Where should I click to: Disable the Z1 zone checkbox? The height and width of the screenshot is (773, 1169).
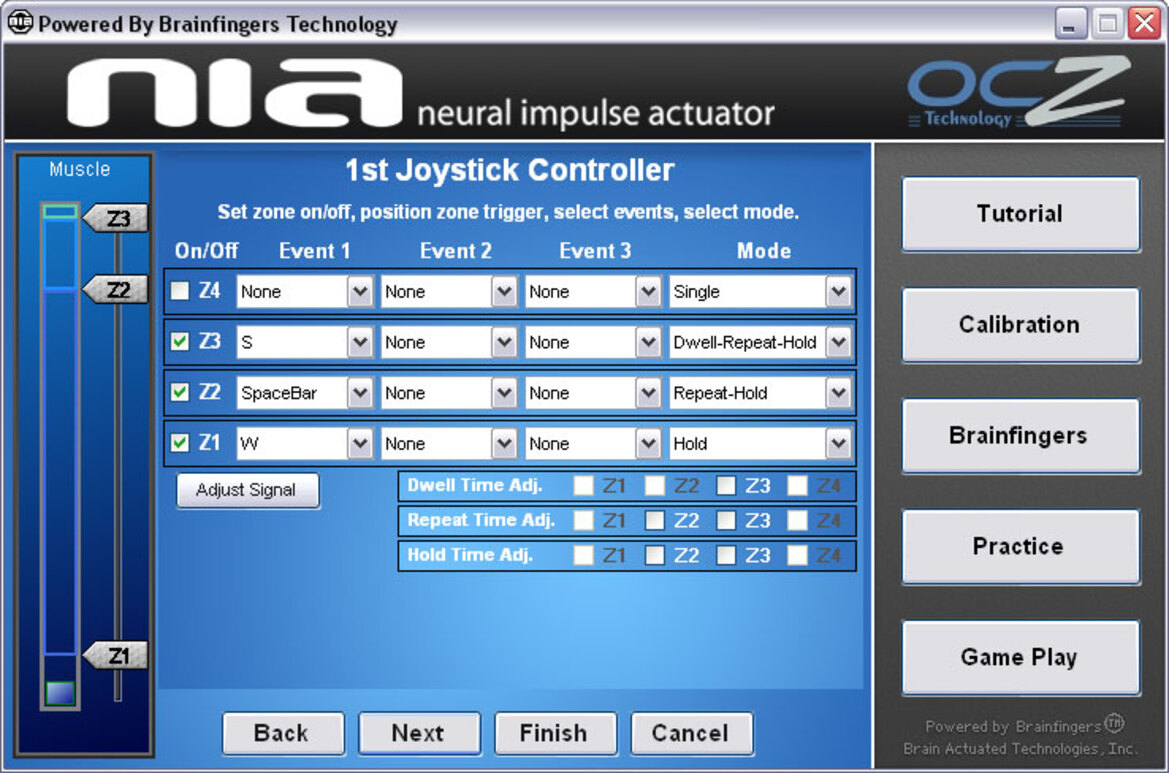coord(180,443)
